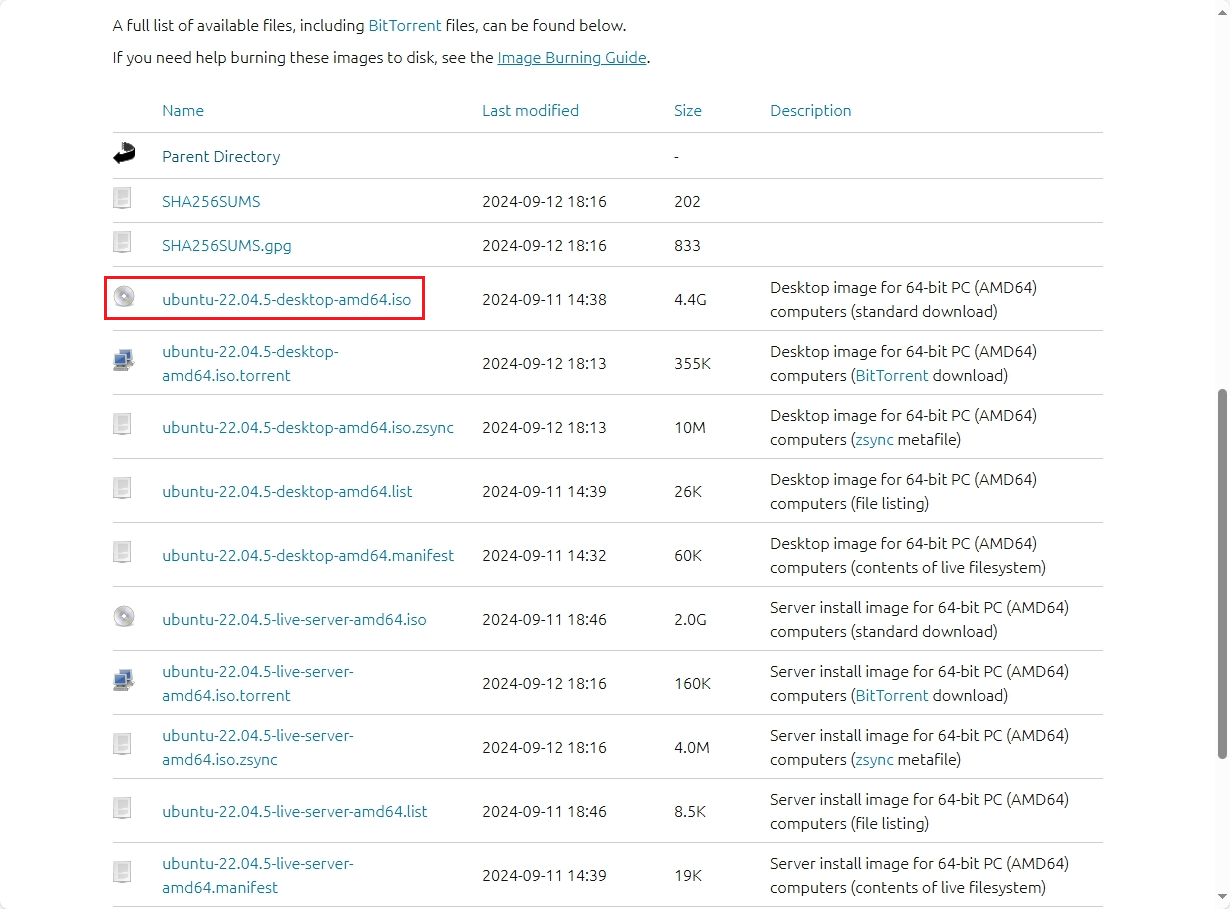Click zsync link in desktop zsync description
1230x909 pixels.
(x=874, y=440)
